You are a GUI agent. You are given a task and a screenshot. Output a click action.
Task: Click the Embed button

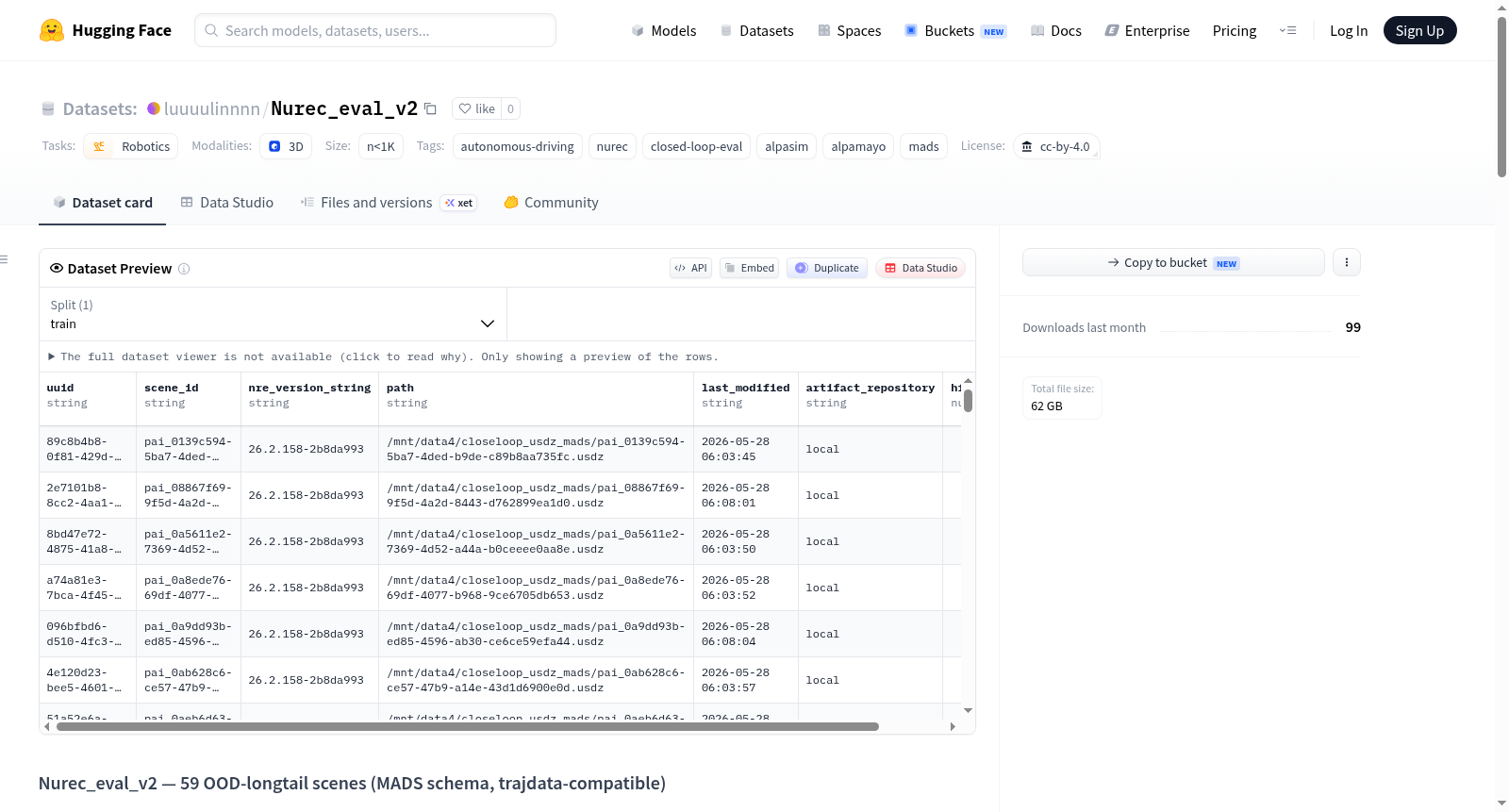tap(750, 268)
